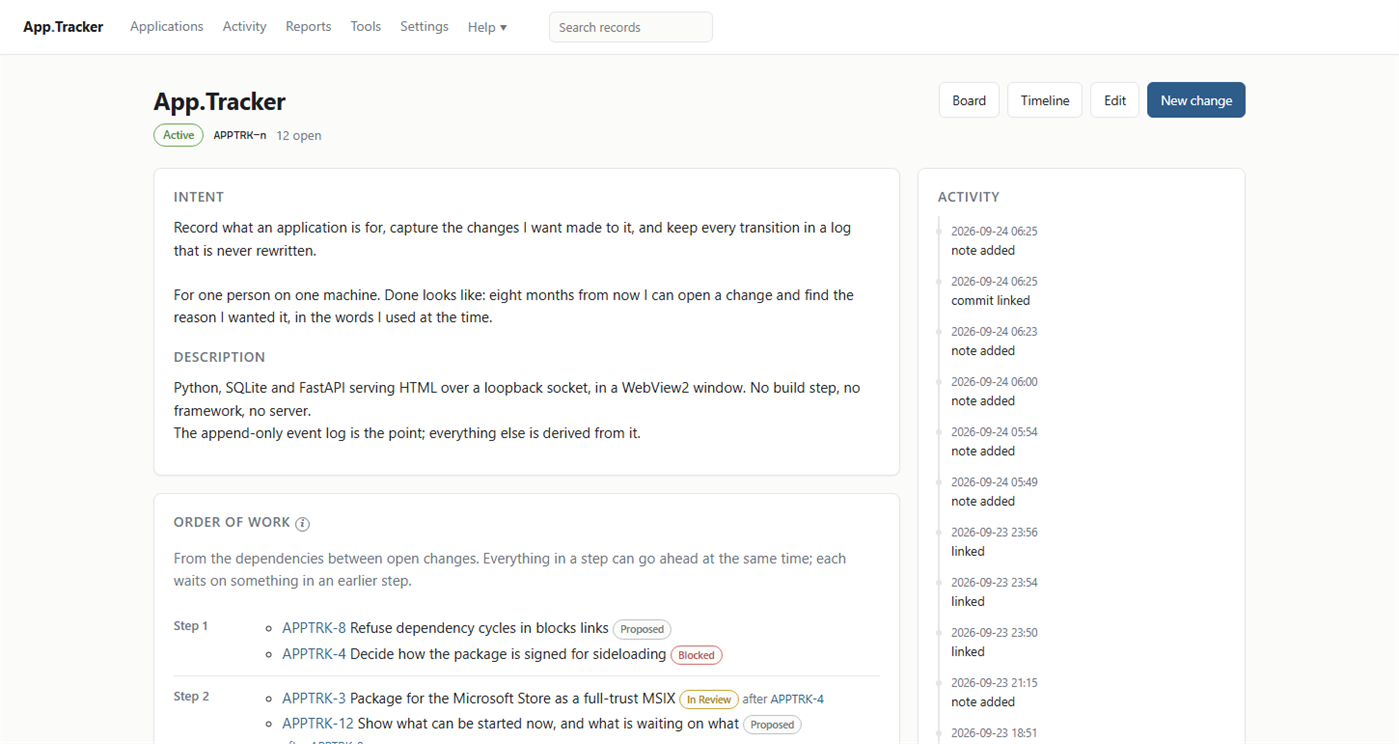Click Proposed badge on APPTRK-8 row
This screenshot has width=1399, height=744.
[642, 629]
